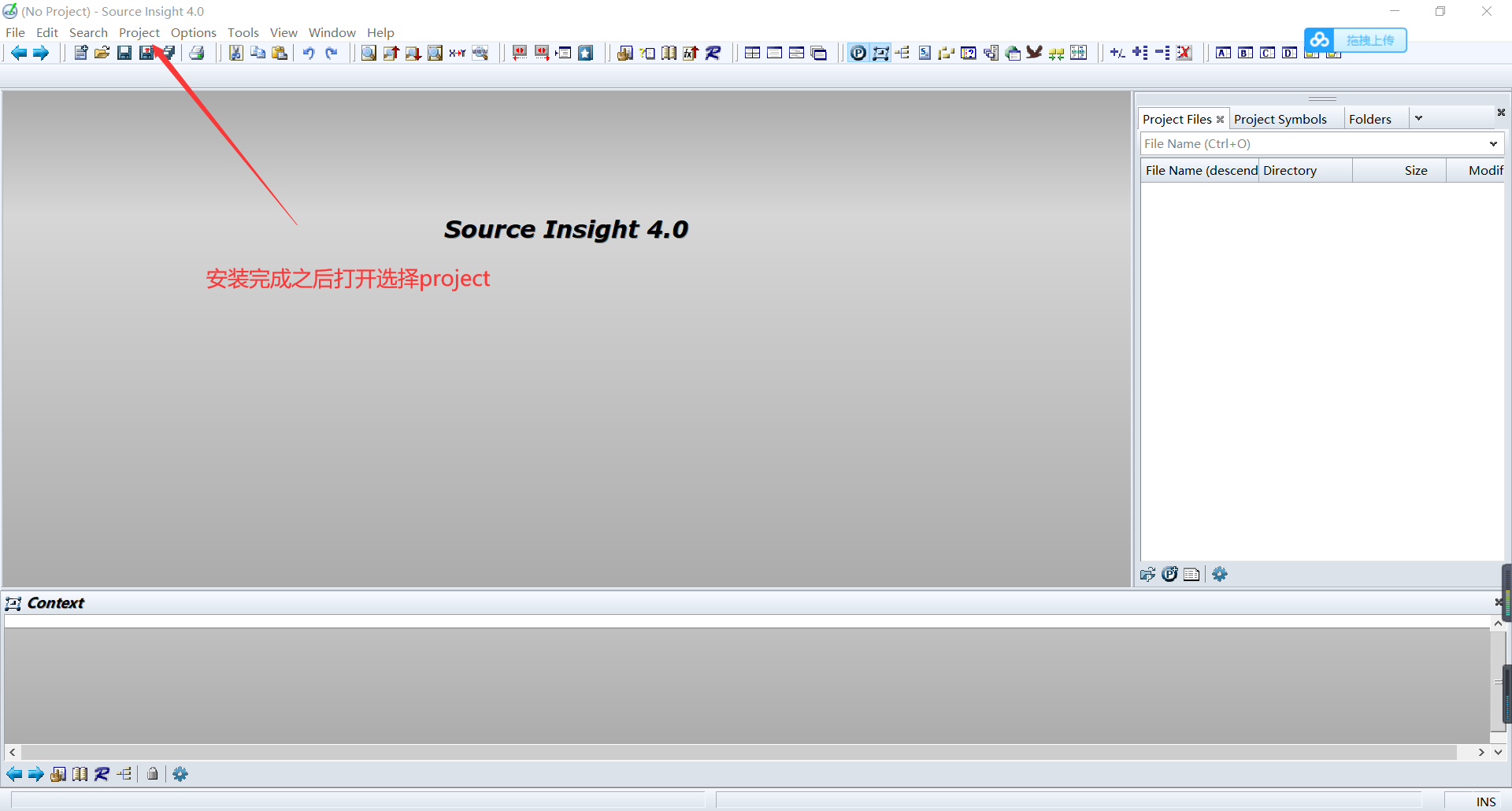Image resolution: width=1512 pixels, height=811 pixels.
Task: Click the Save floppy disk icon
Action: [x=124, y=53]
